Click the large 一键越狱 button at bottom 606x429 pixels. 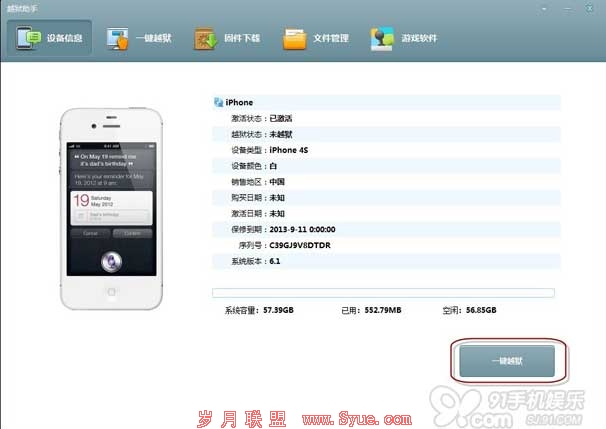507,361
